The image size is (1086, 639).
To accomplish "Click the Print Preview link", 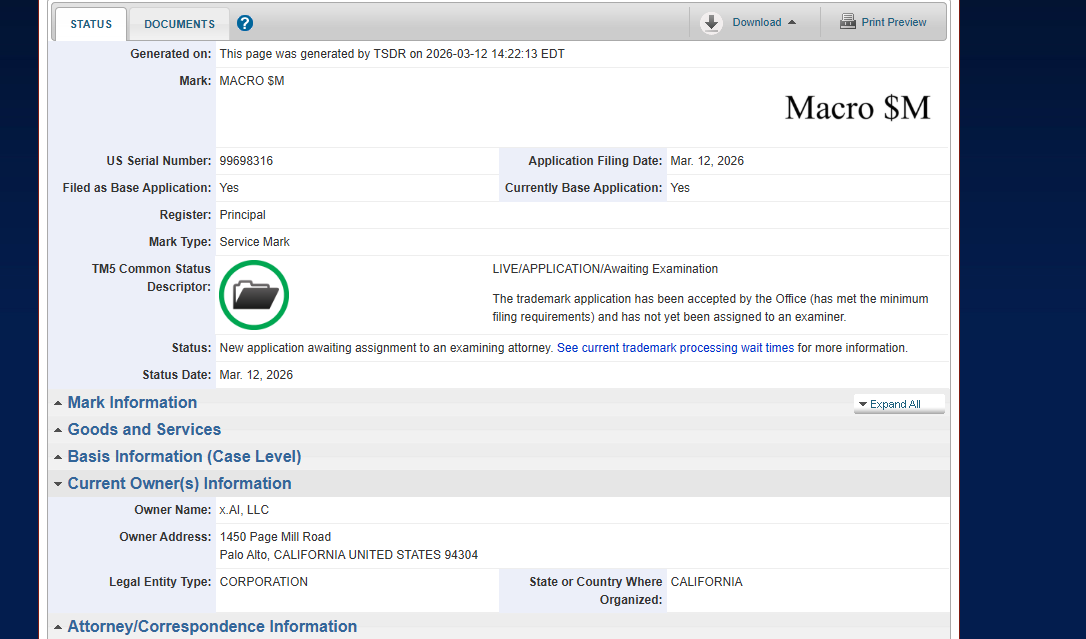I will [893, 22].
